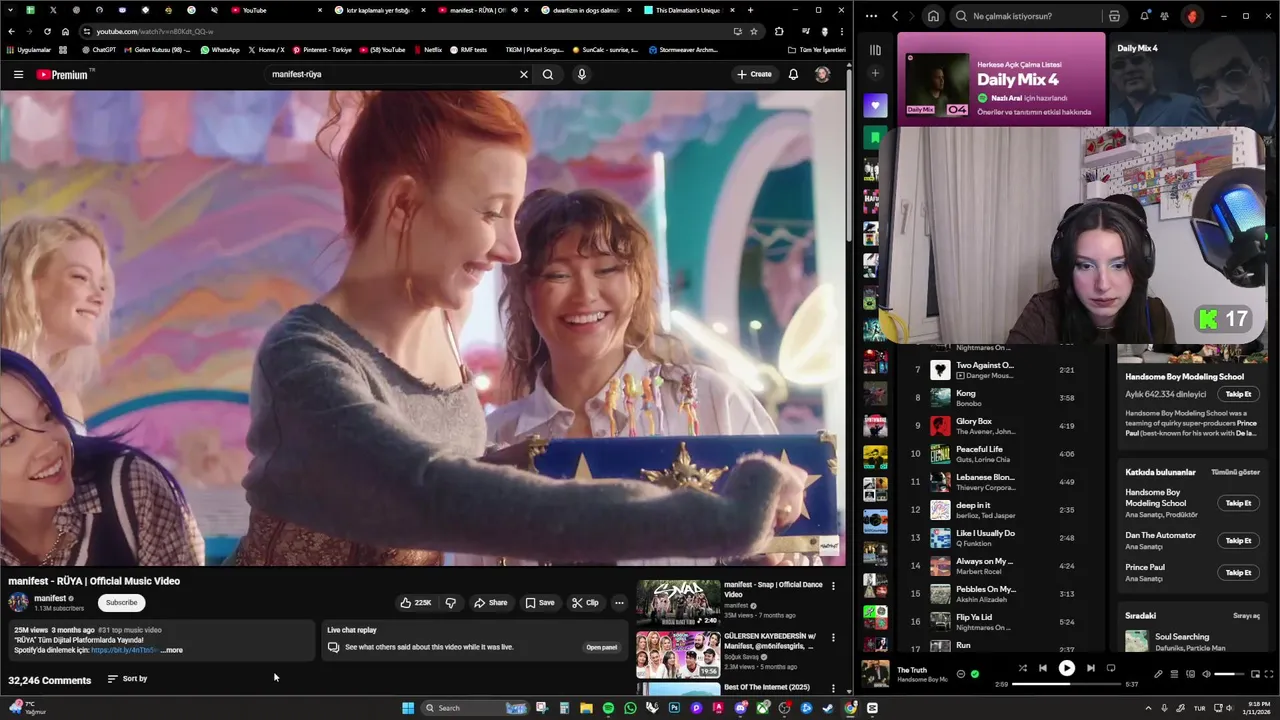Open Spotify three-dot menu in title bar
The height and width of the screenshot is (720, 1280).
871,16
